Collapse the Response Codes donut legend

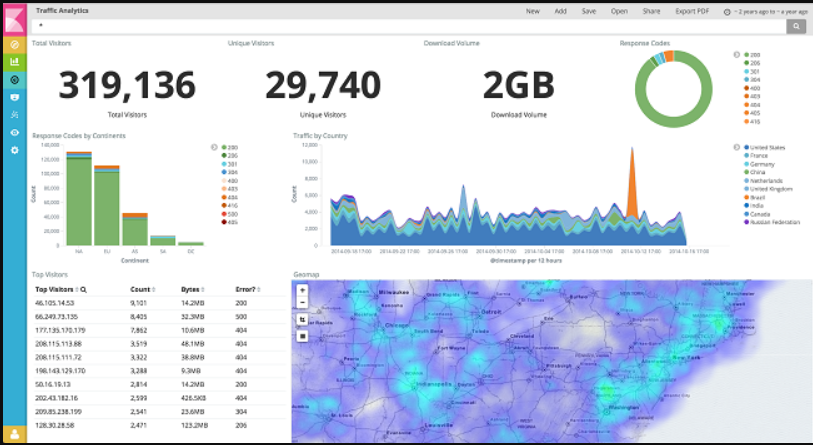tap(736, 54)
